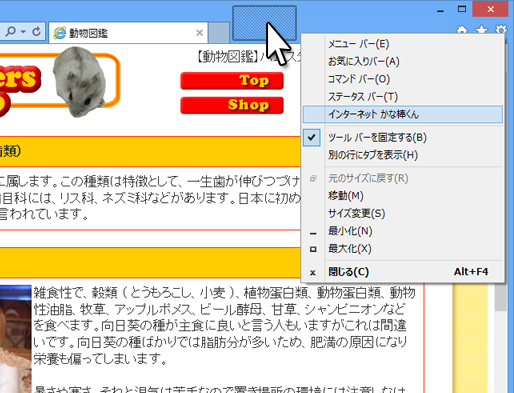
Task: Select コマンド バー(O) menu entry
Action: [403, 79]
